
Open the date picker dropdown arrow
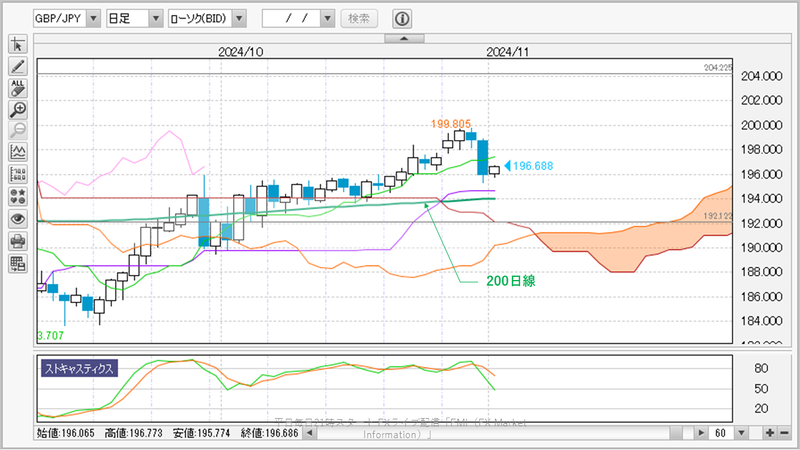coord(328,19)
